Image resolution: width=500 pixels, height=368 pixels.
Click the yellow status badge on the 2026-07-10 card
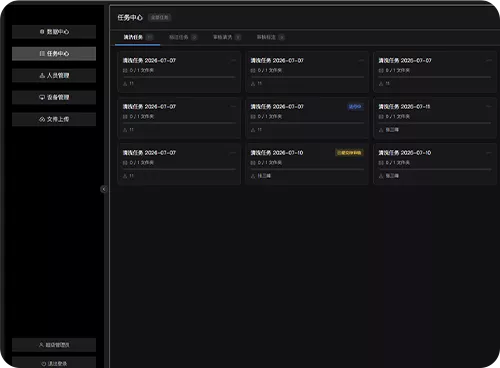[349, 153]
